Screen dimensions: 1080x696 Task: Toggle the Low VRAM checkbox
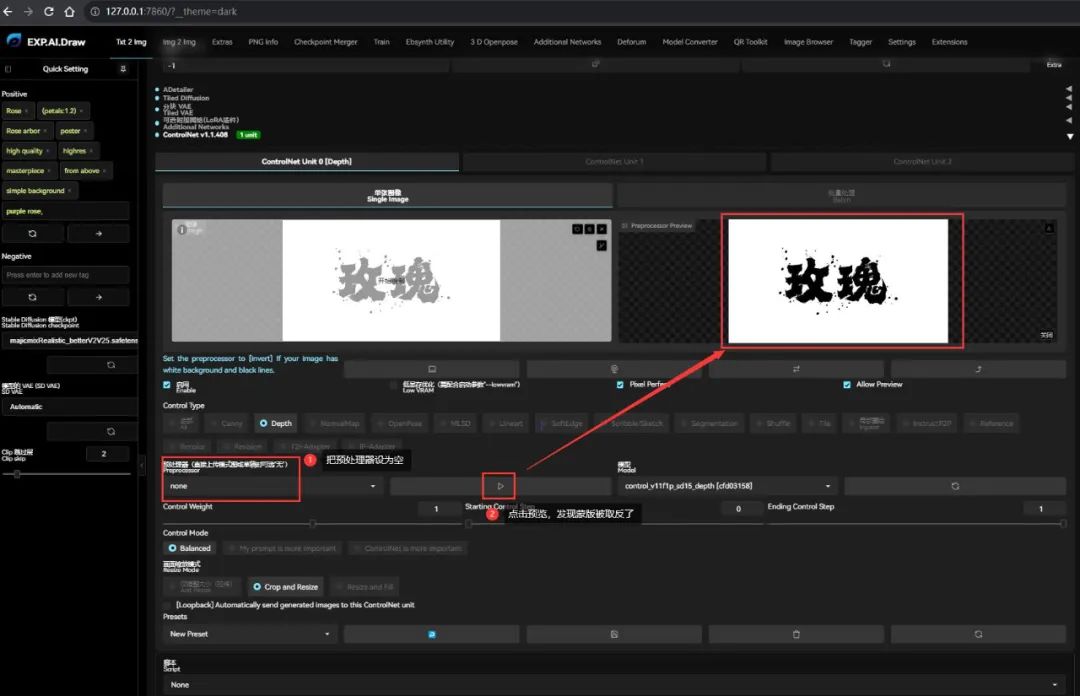pyautogui.click(x=394, y=385)
